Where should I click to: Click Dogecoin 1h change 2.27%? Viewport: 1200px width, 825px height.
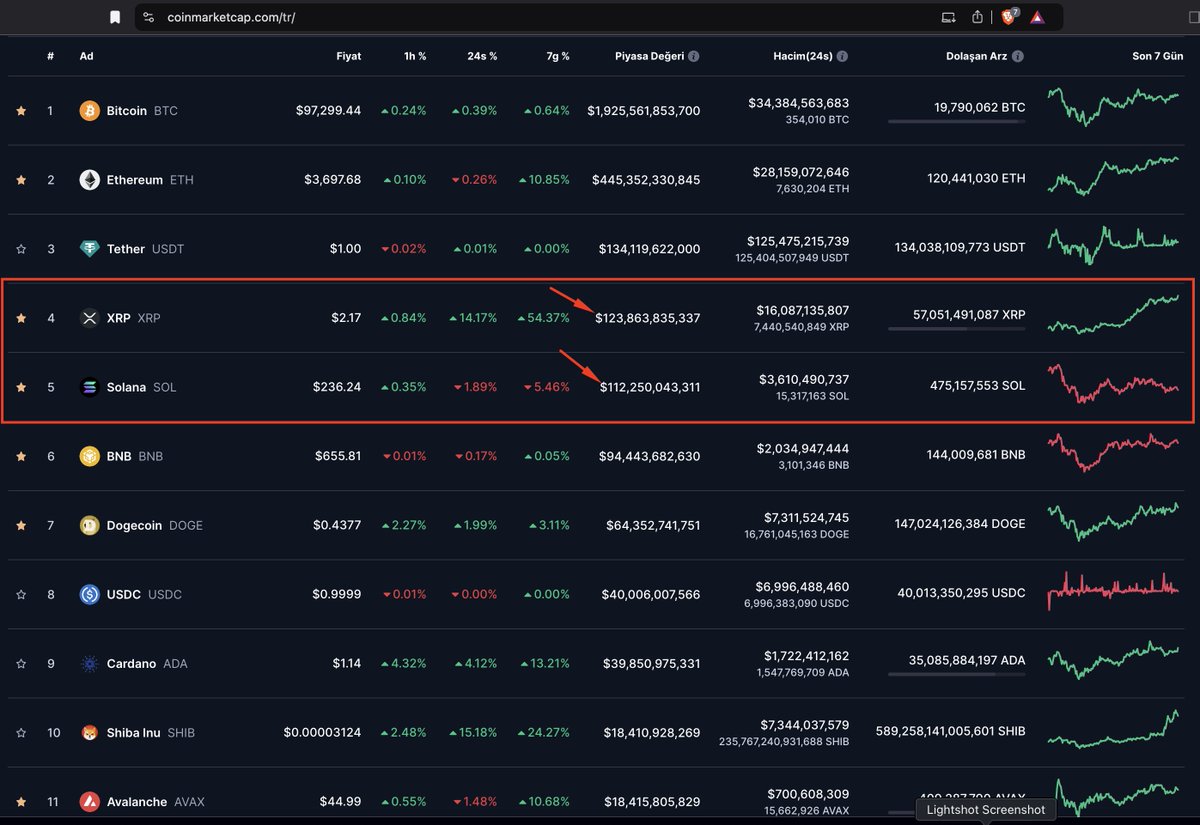tap(404, 525)
